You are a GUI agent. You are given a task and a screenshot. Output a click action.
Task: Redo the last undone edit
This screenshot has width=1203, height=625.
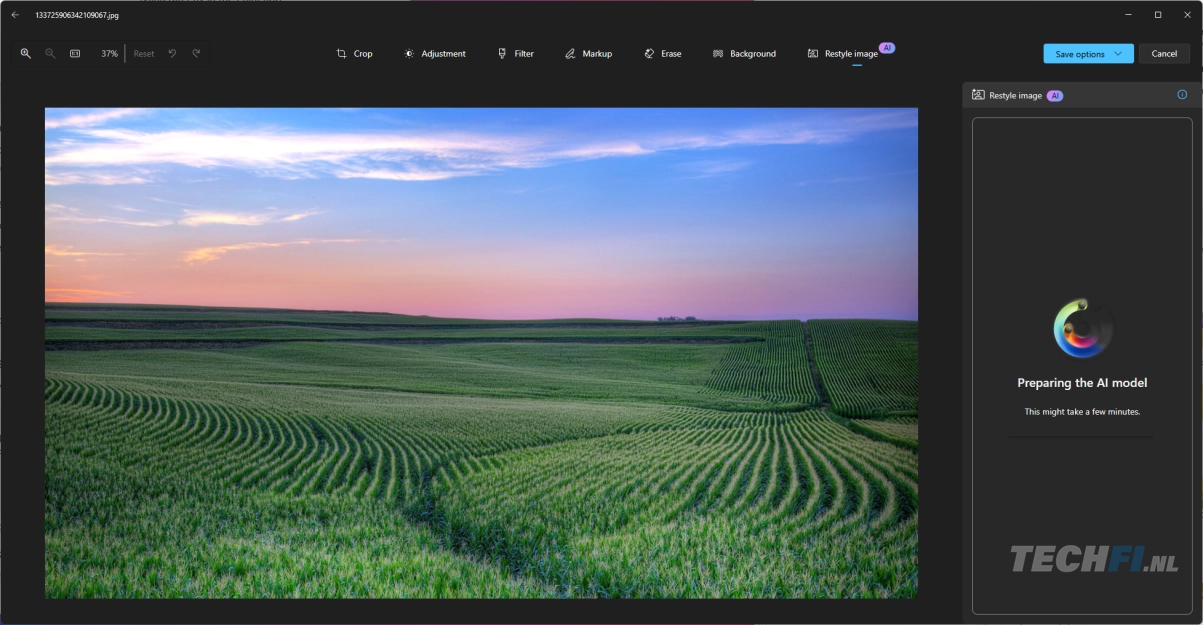196,54
